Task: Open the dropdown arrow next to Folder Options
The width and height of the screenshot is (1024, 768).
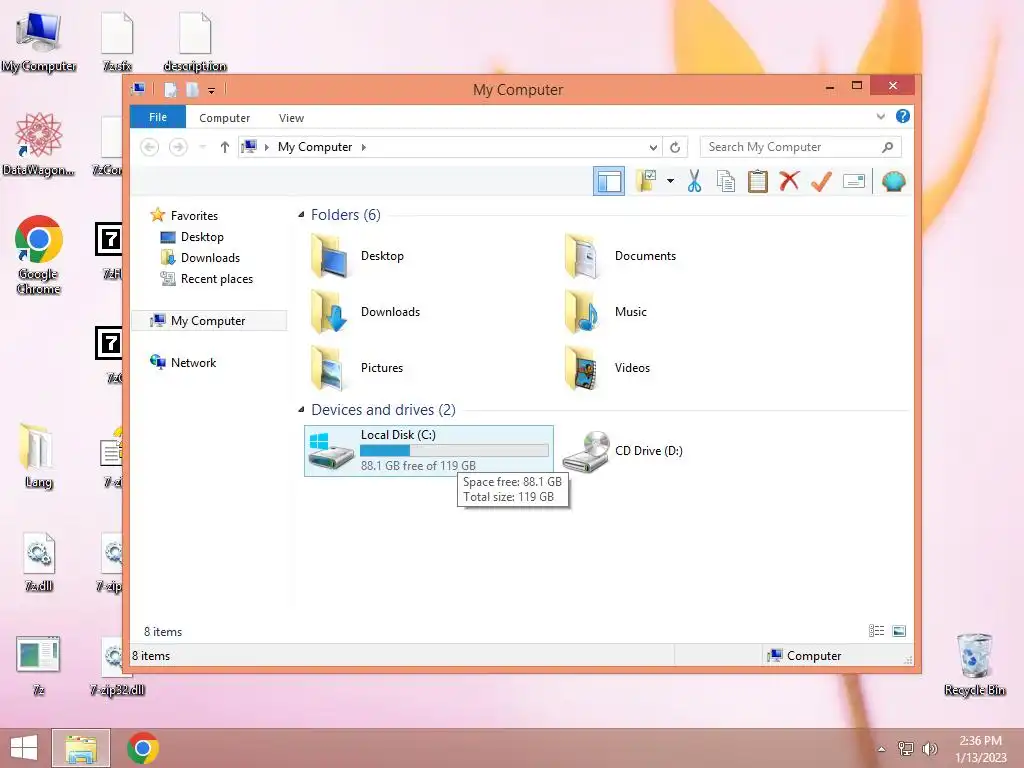Action: coord(670,181)
